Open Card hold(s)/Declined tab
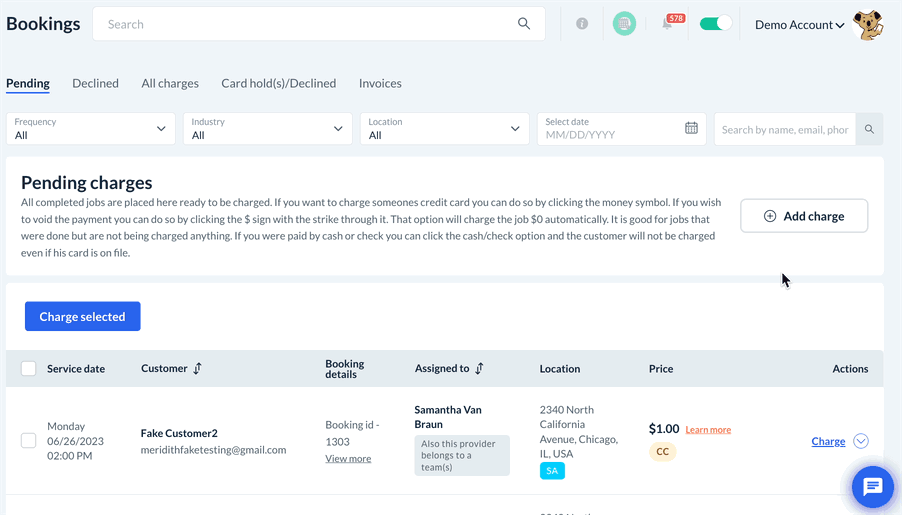The image size is (902, 515). [x=278, y=83]
